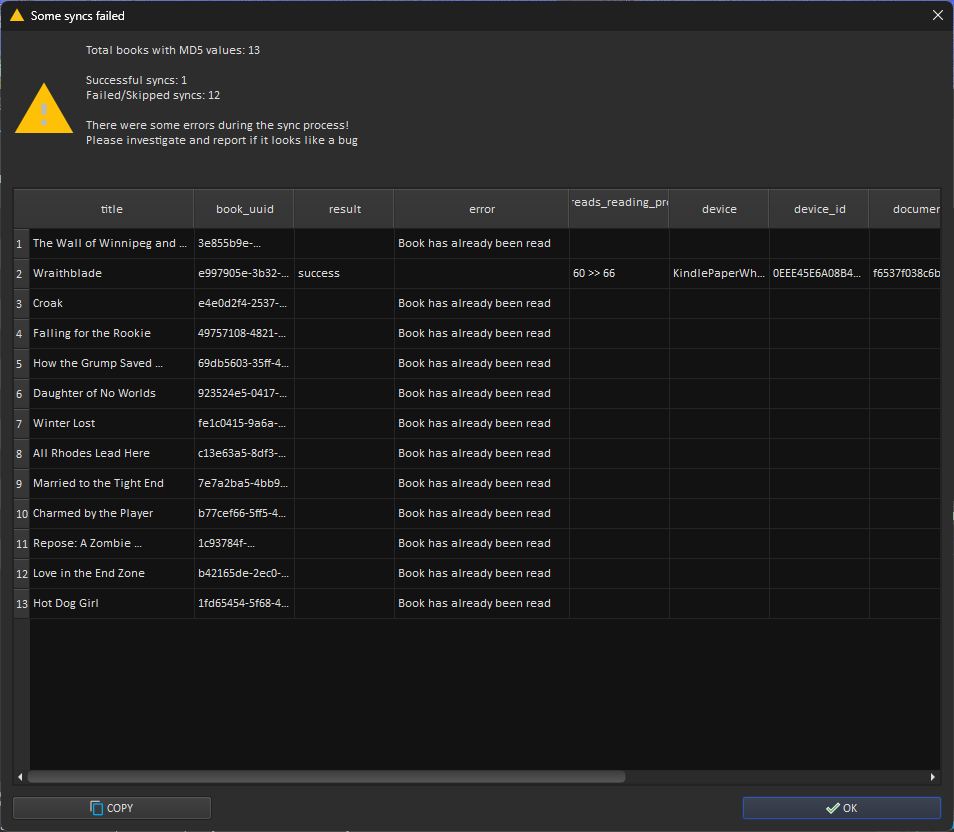Click the KindlePaperWh... device cell
This screenshot has width=954, height=832.
point(719,273)
